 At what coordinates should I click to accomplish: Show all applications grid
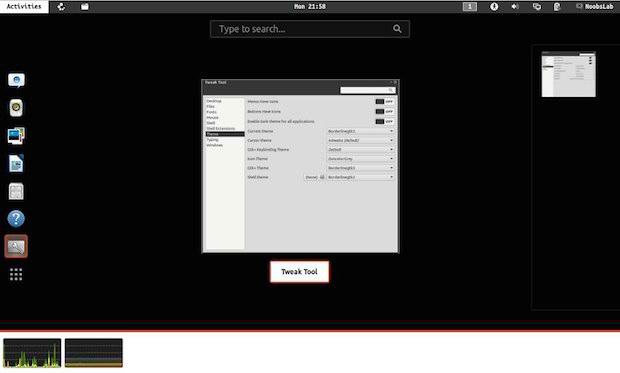pos(16,274)
